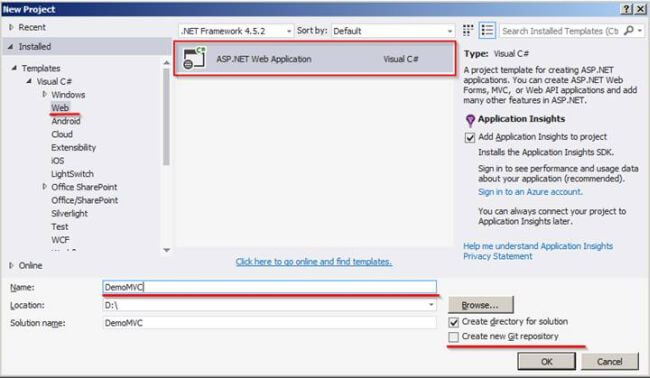650x378 pixels.
Task: Click in the Solution name field
Action: [x=269, y=323]
